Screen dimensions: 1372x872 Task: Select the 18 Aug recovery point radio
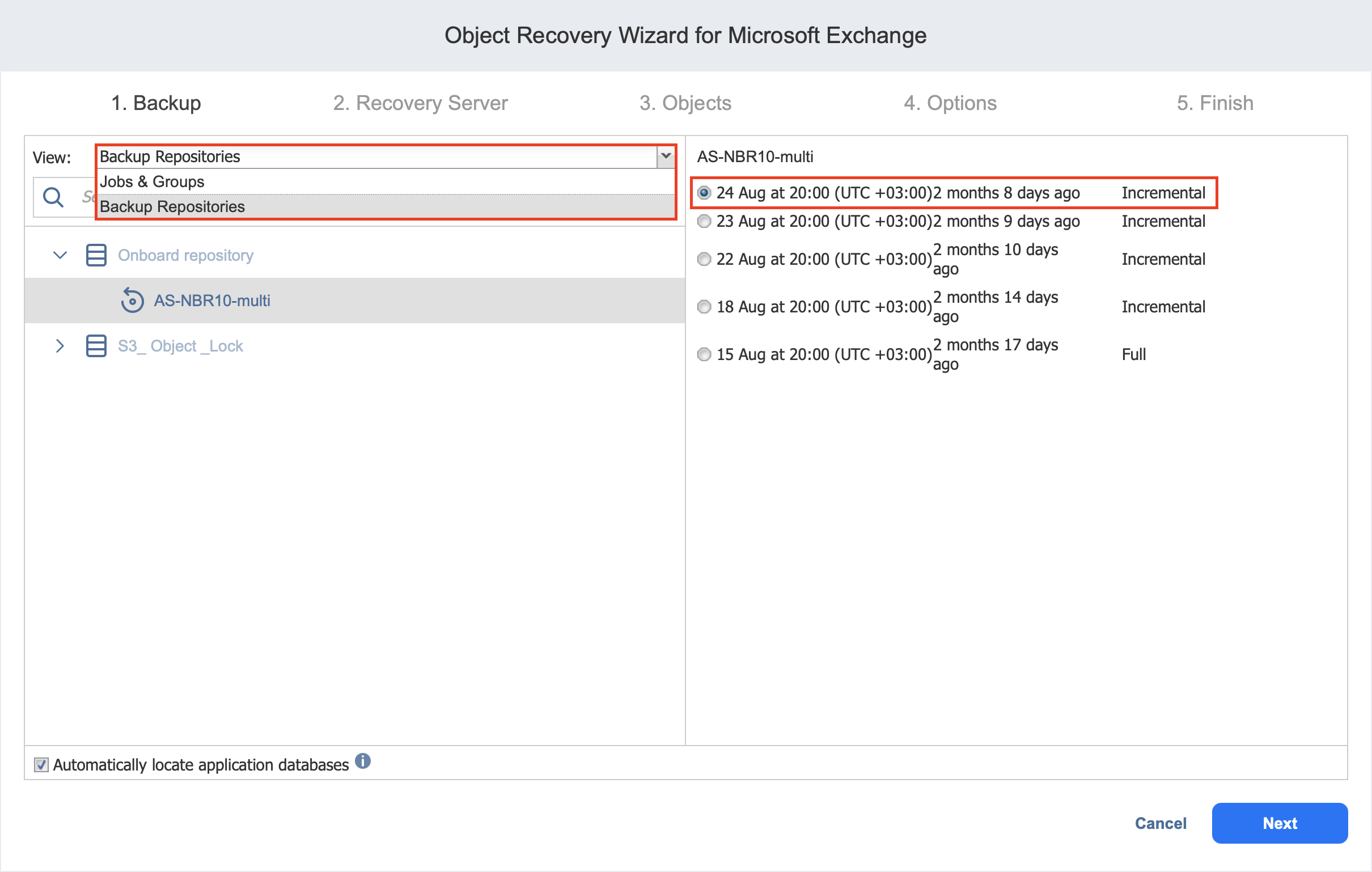[x=704, y=307]
